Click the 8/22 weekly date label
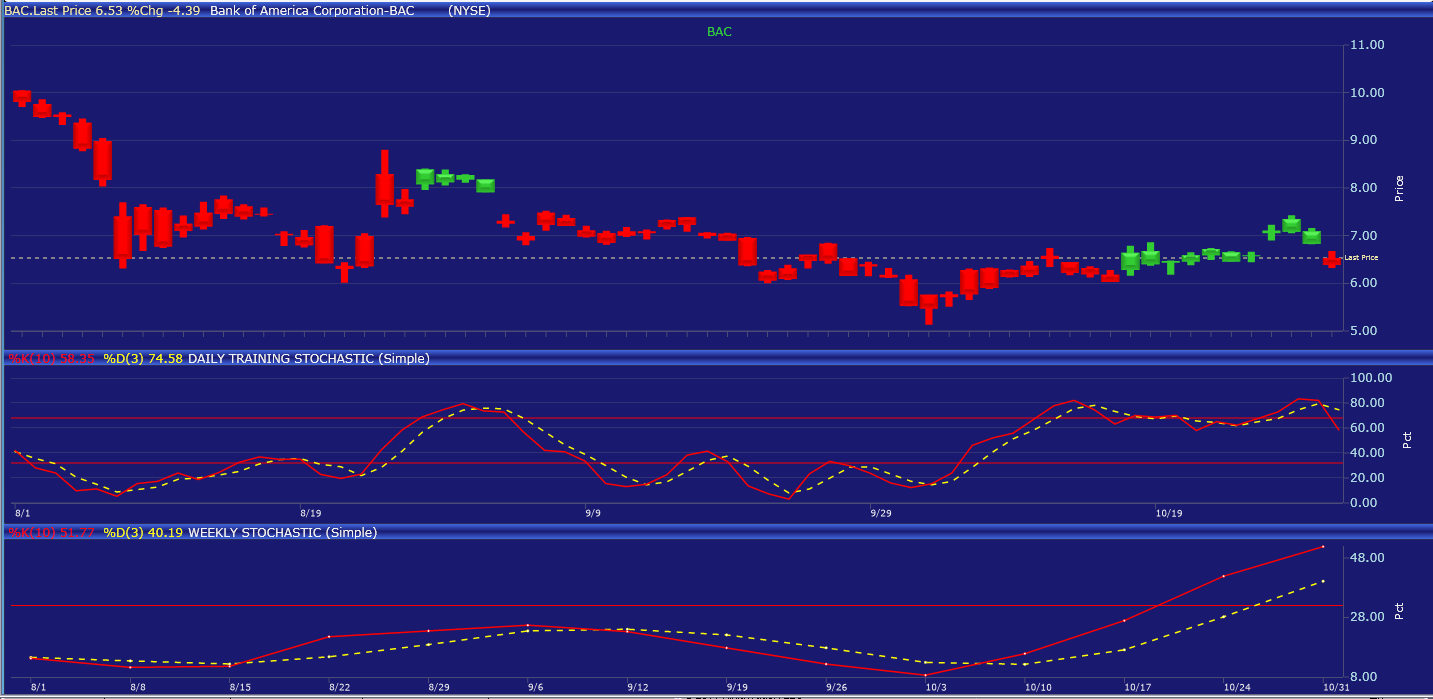 [339, 687]
